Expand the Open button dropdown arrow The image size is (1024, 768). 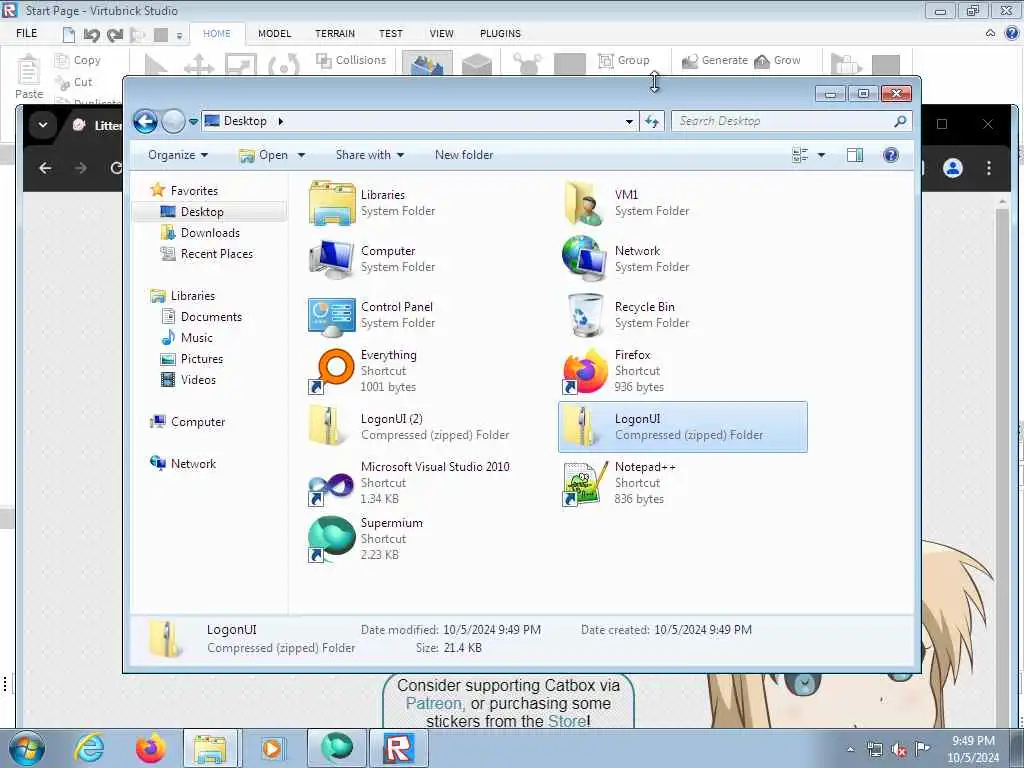(x=301, y=155)
